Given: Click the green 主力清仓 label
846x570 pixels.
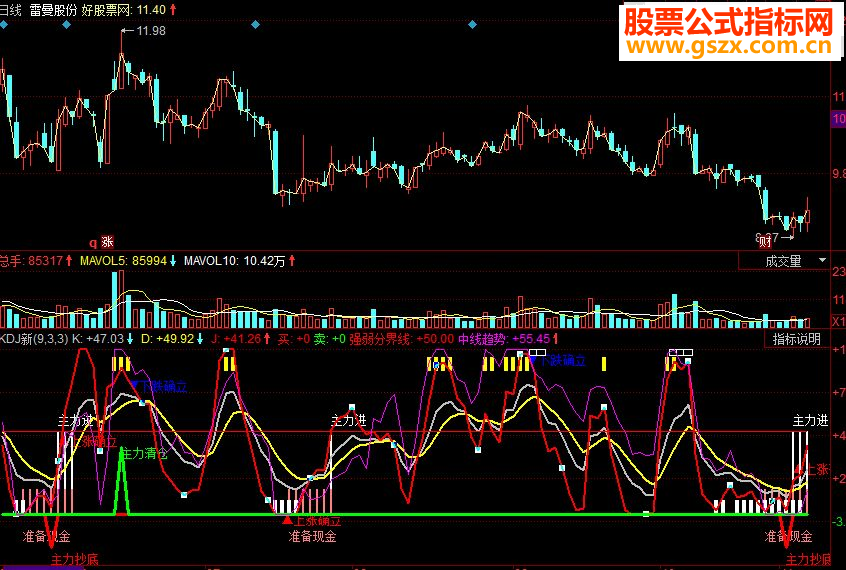Looking at the screenshot, I should pyautogui.click(x=144, y=453).
